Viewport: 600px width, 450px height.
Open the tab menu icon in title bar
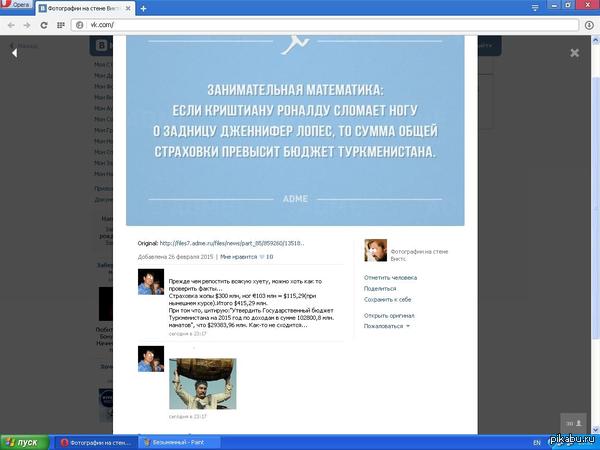[x=535, y=8]
